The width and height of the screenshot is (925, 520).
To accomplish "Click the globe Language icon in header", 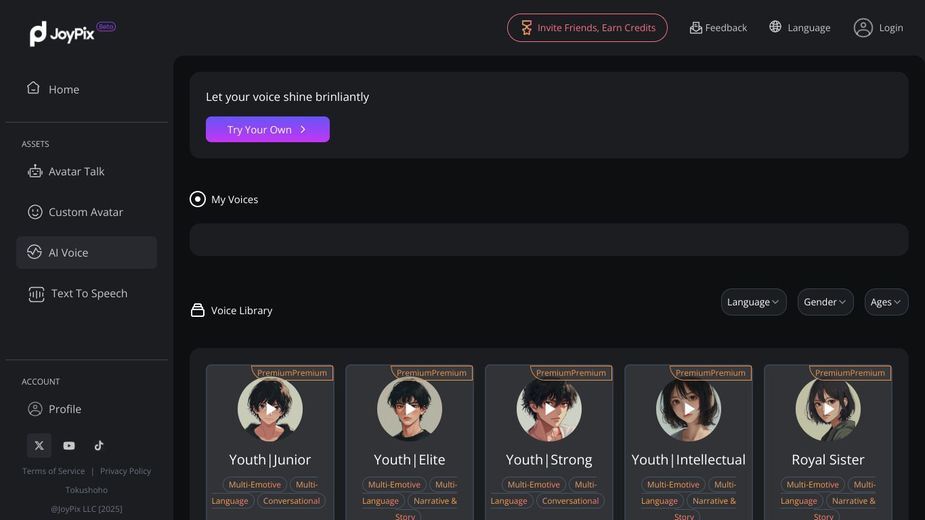I will pos(775,27).
